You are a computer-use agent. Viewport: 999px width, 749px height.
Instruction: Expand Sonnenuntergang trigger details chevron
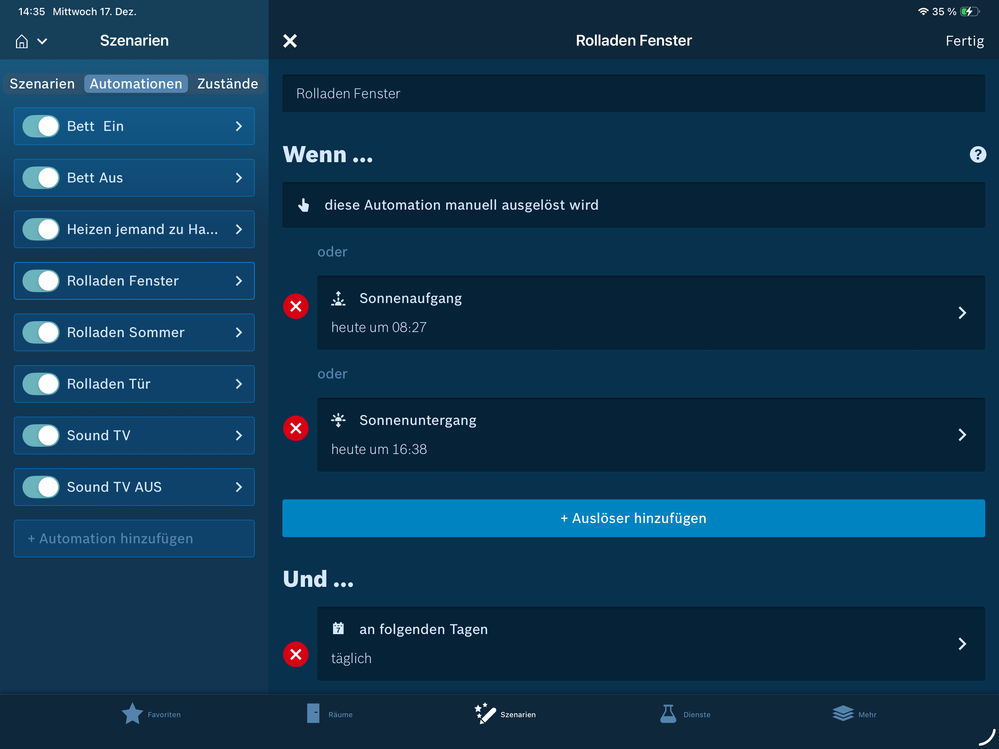pyautogui.click(x=962, y=435)
